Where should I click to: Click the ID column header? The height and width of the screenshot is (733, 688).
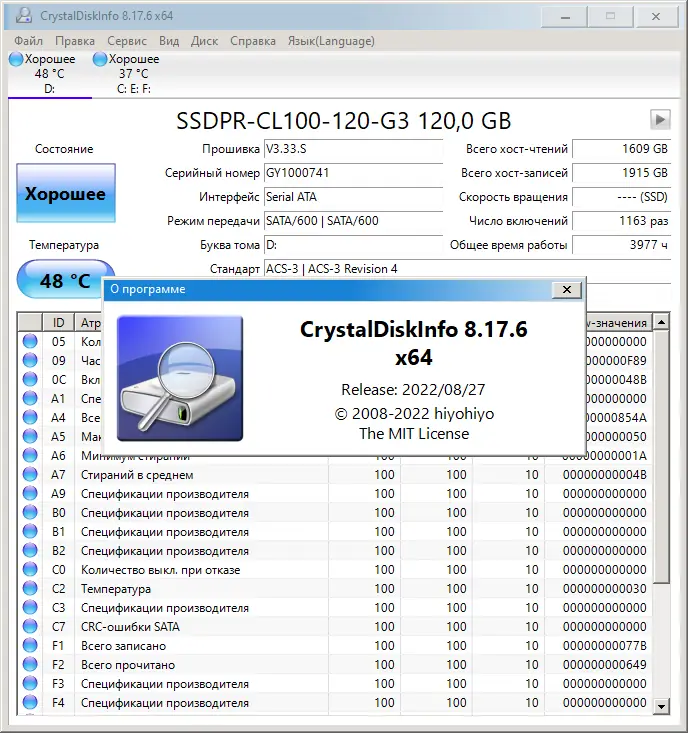click(58, 322)
